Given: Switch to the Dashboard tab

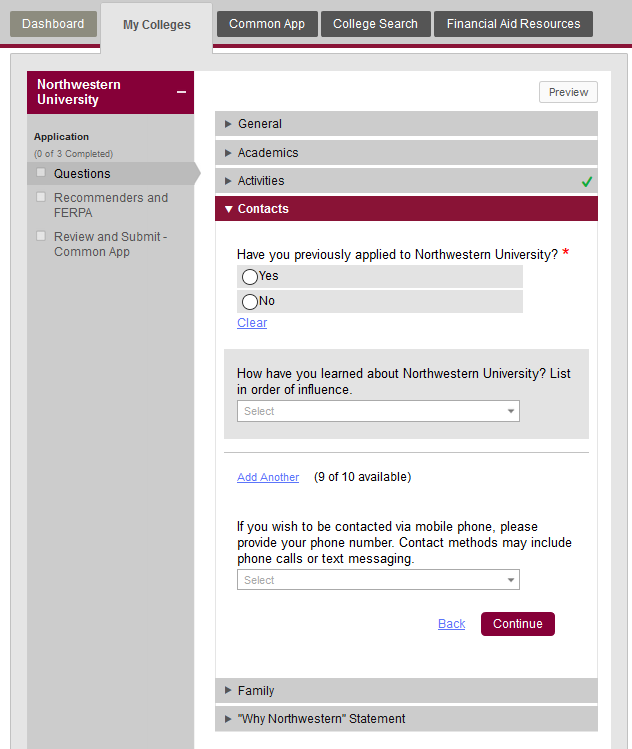Looking at the screenshot, I should pyautogui.click(x=53, y=24).
